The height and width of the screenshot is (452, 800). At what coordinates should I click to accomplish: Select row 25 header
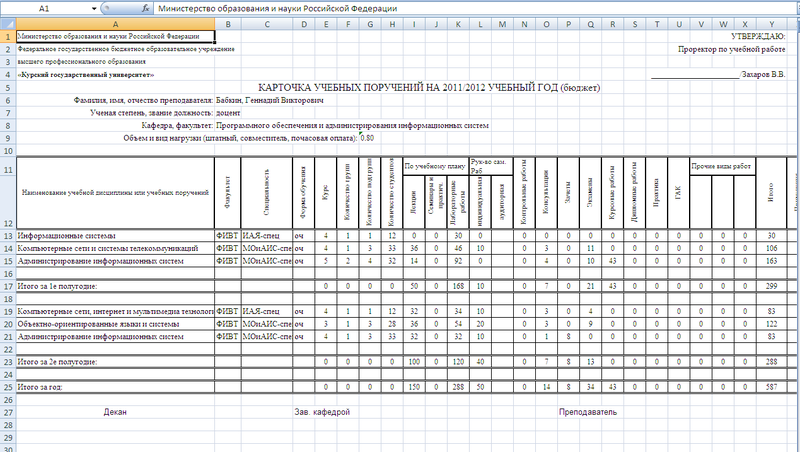pyautogui.click(x=8, y=387)
